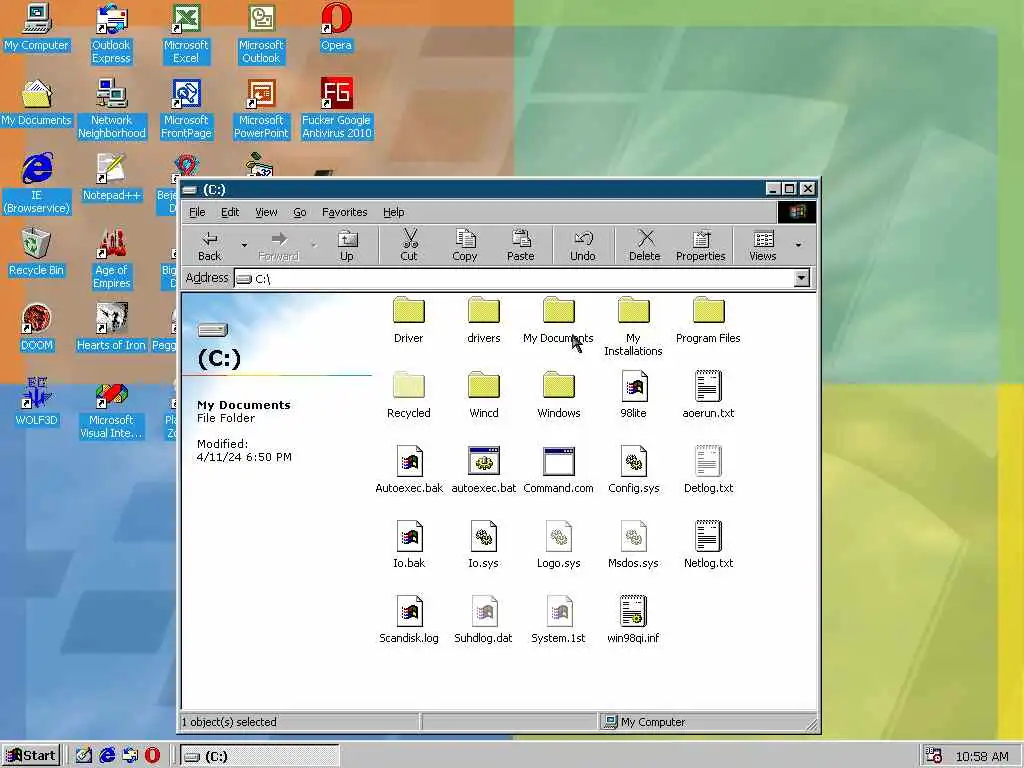Select the autoexec.bat file
The height and width of the screenshot is (768, 1024).
(483, 470)
